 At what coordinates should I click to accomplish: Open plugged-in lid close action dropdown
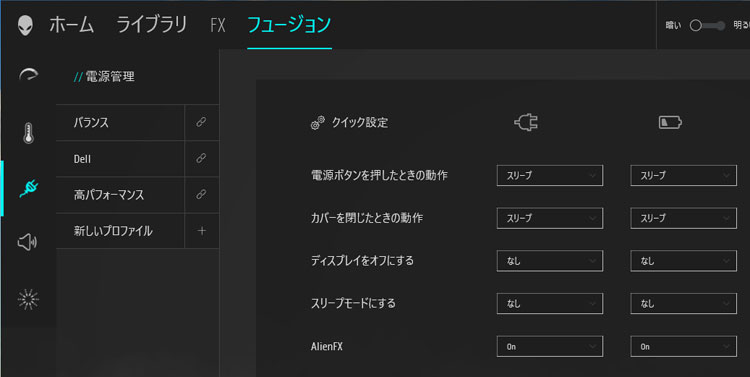(550, 218)
